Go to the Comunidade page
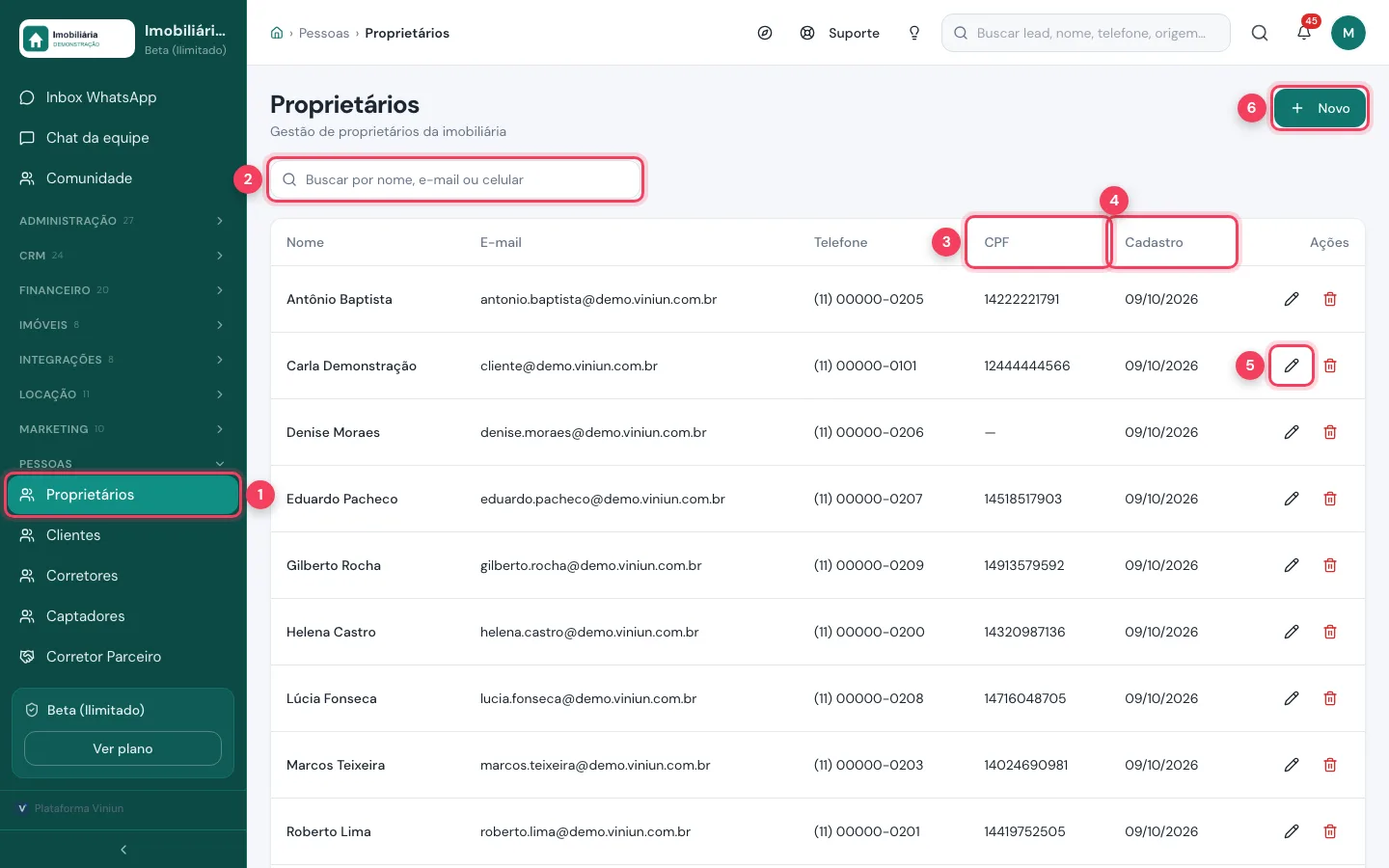The width and height of the screenshot is (1389, 868). (x=123, y=178)
